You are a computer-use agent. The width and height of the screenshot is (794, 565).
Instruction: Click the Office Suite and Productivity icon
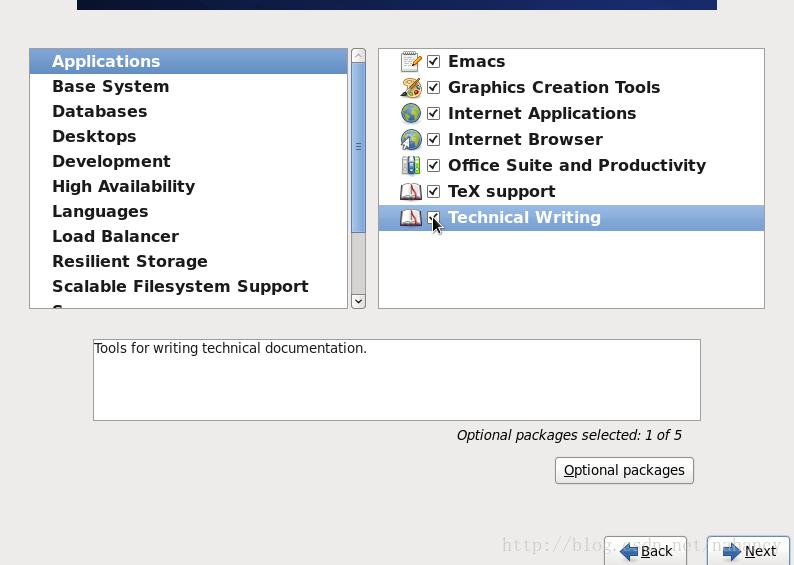coord(411,166)
